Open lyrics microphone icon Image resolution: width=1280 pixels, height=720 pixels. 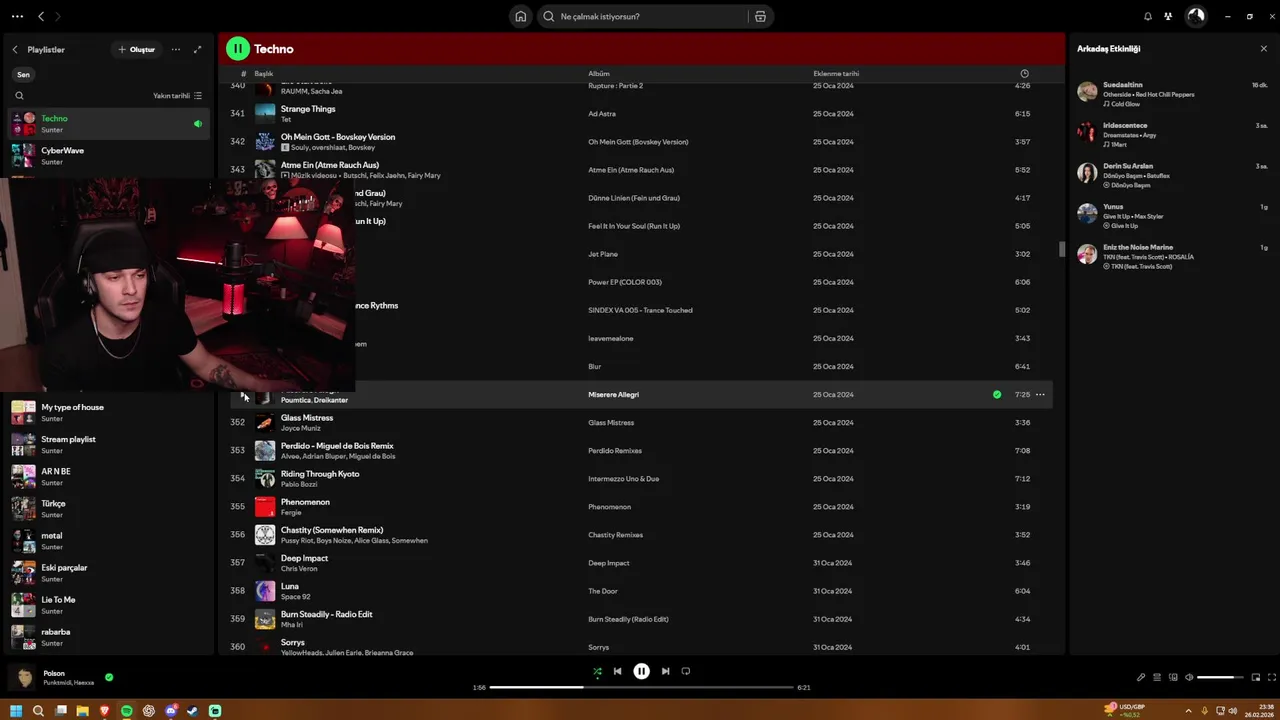point(1141,677)
